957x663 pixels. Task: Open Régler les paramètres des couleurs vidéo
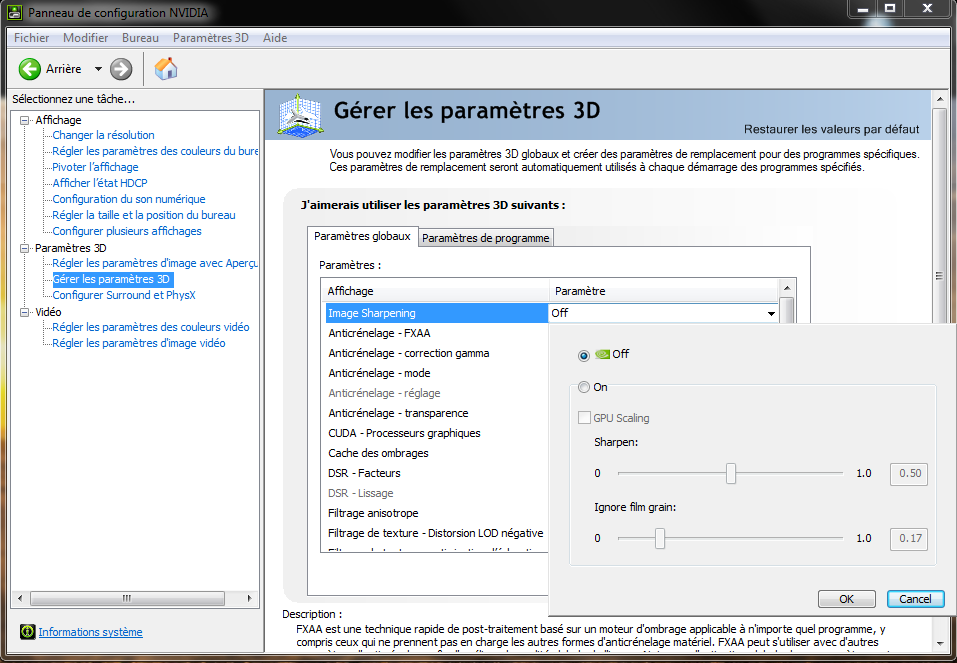tap(151, 327)
